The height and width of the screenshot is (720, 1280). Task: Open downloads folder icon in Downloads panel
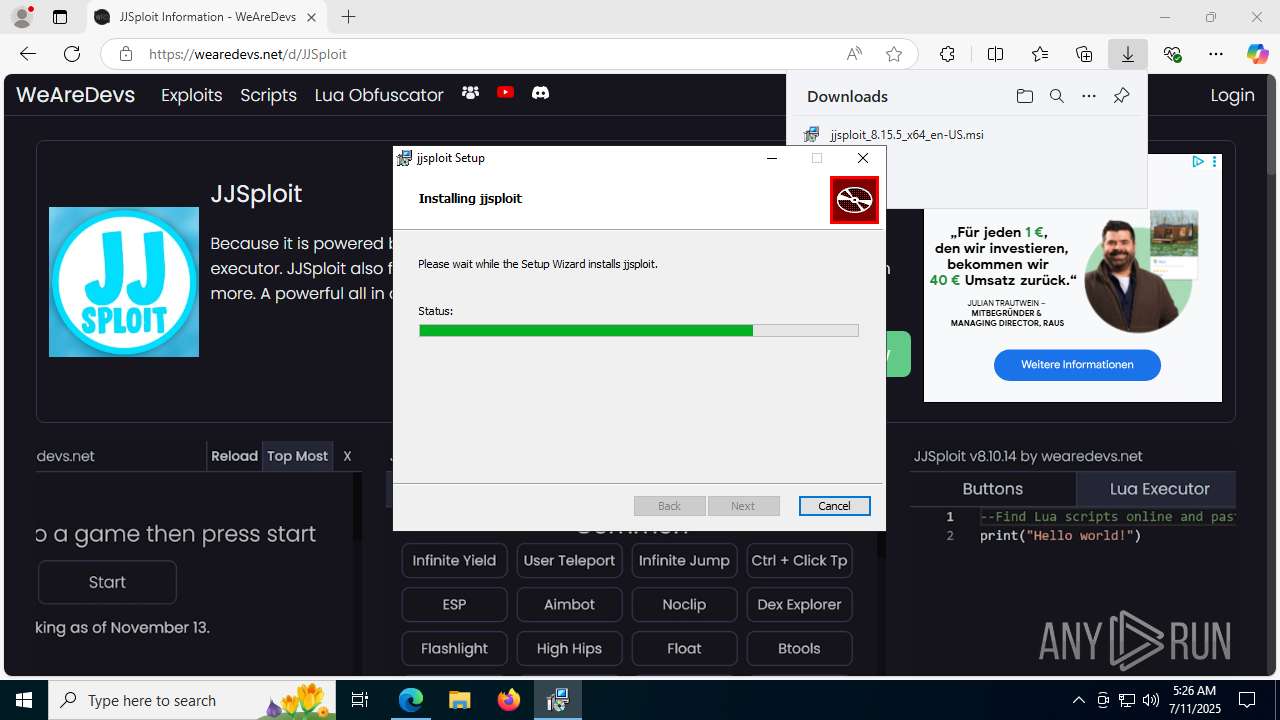[1024, 96]
